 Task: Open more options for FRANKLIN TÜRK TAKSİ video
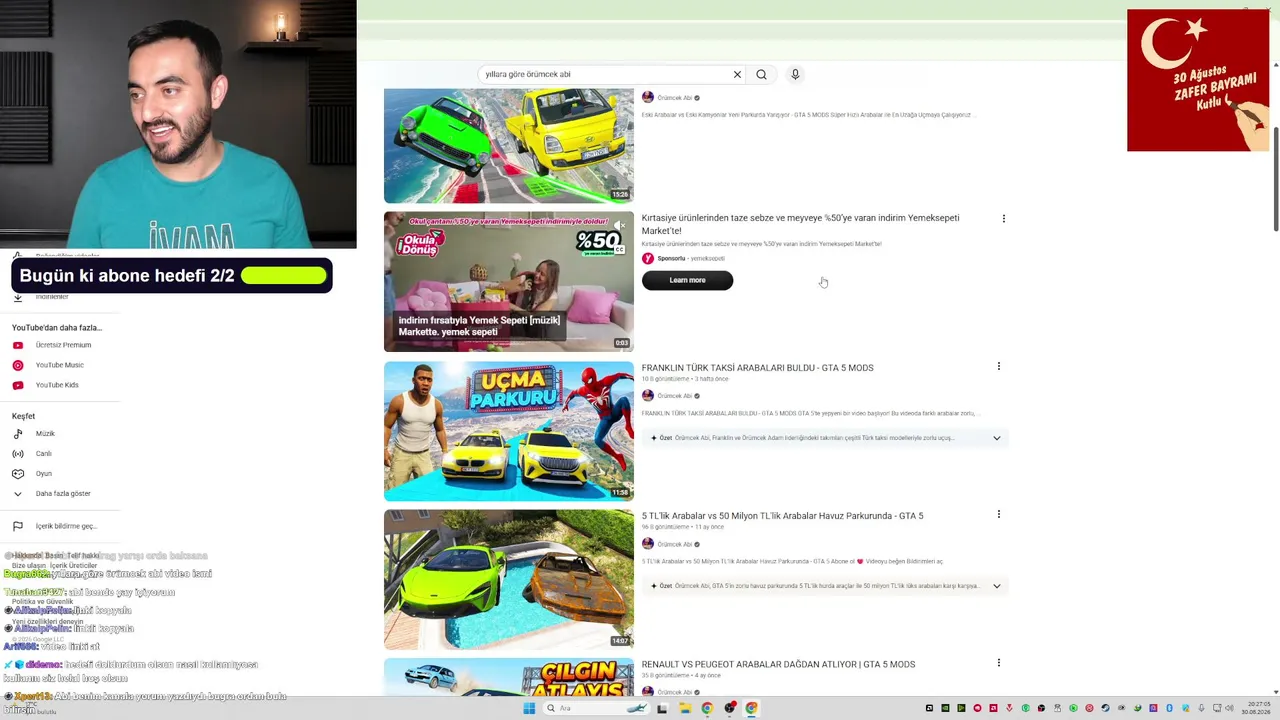coord(998,366)
